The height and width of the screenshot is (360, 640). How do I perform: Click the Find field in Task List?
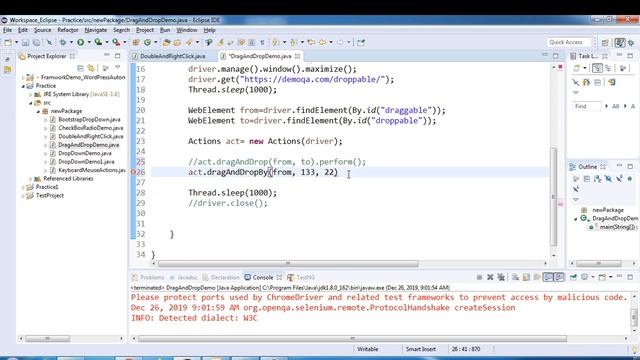[587, 107]
